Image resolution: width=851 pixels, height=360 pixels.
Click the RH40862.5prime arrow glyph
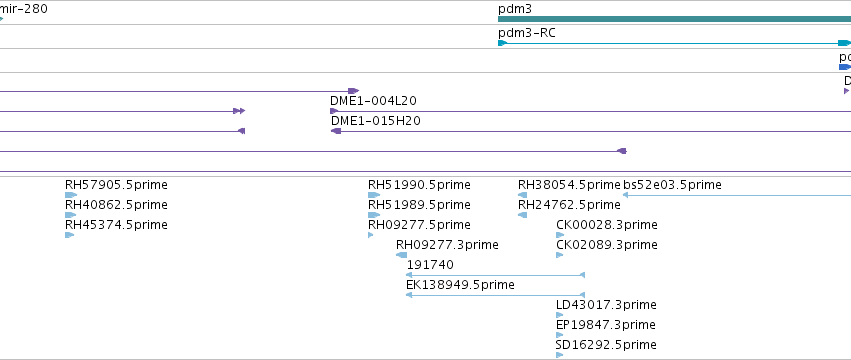[x=70, y=215]
